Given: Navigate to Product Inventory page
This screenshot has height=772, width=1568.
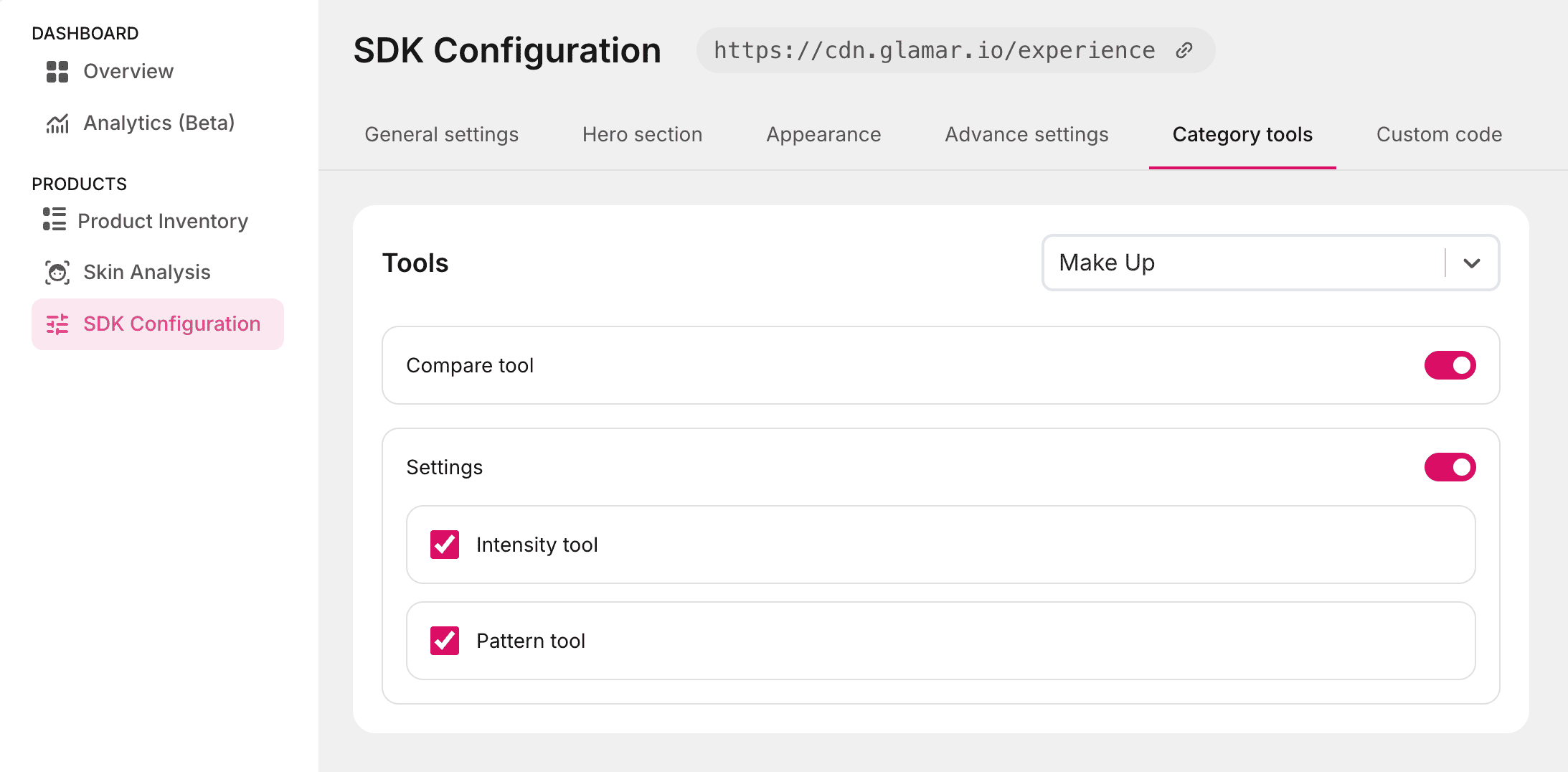Looking at the screenshot, I should (163, 221).
